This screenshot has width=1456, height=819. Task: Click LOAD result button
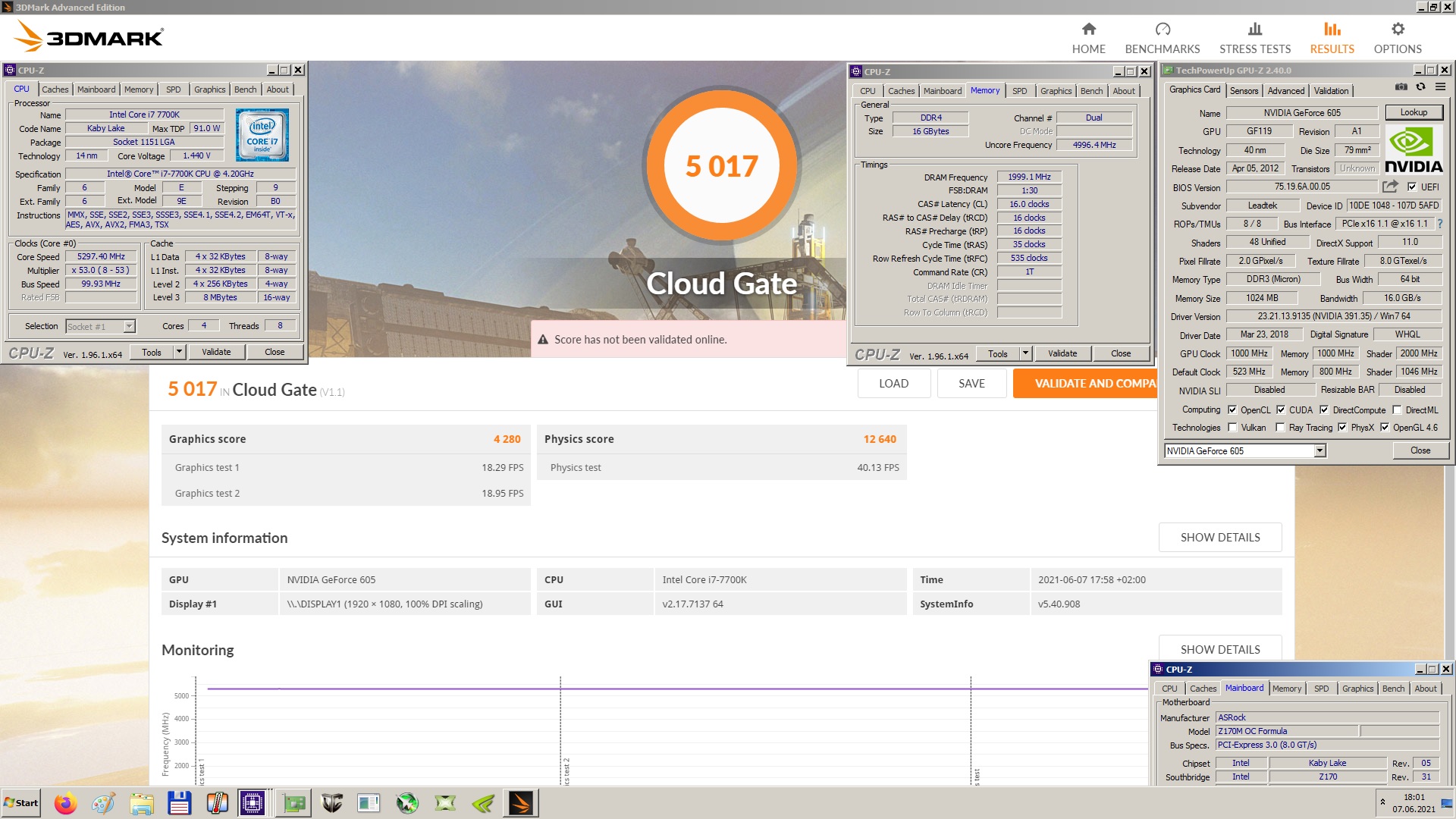893,384
